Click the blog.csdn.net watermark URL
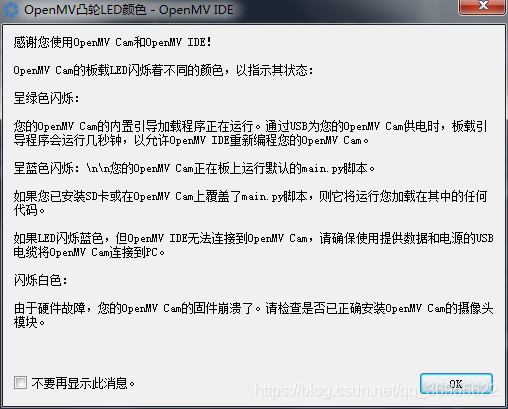This screenshot has height=409, width=508. (376, 390)
